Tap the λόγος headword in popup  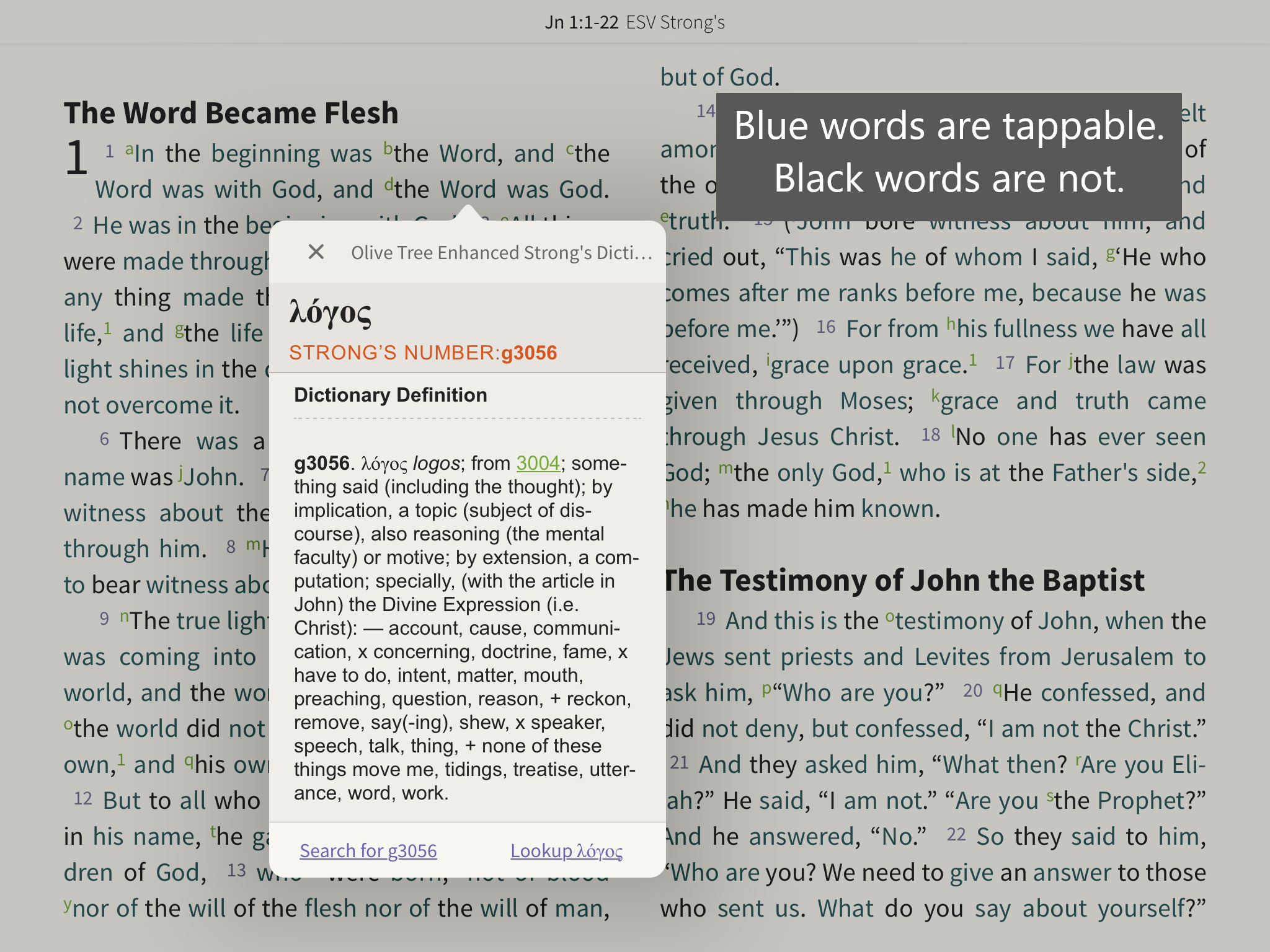point(331,313)
